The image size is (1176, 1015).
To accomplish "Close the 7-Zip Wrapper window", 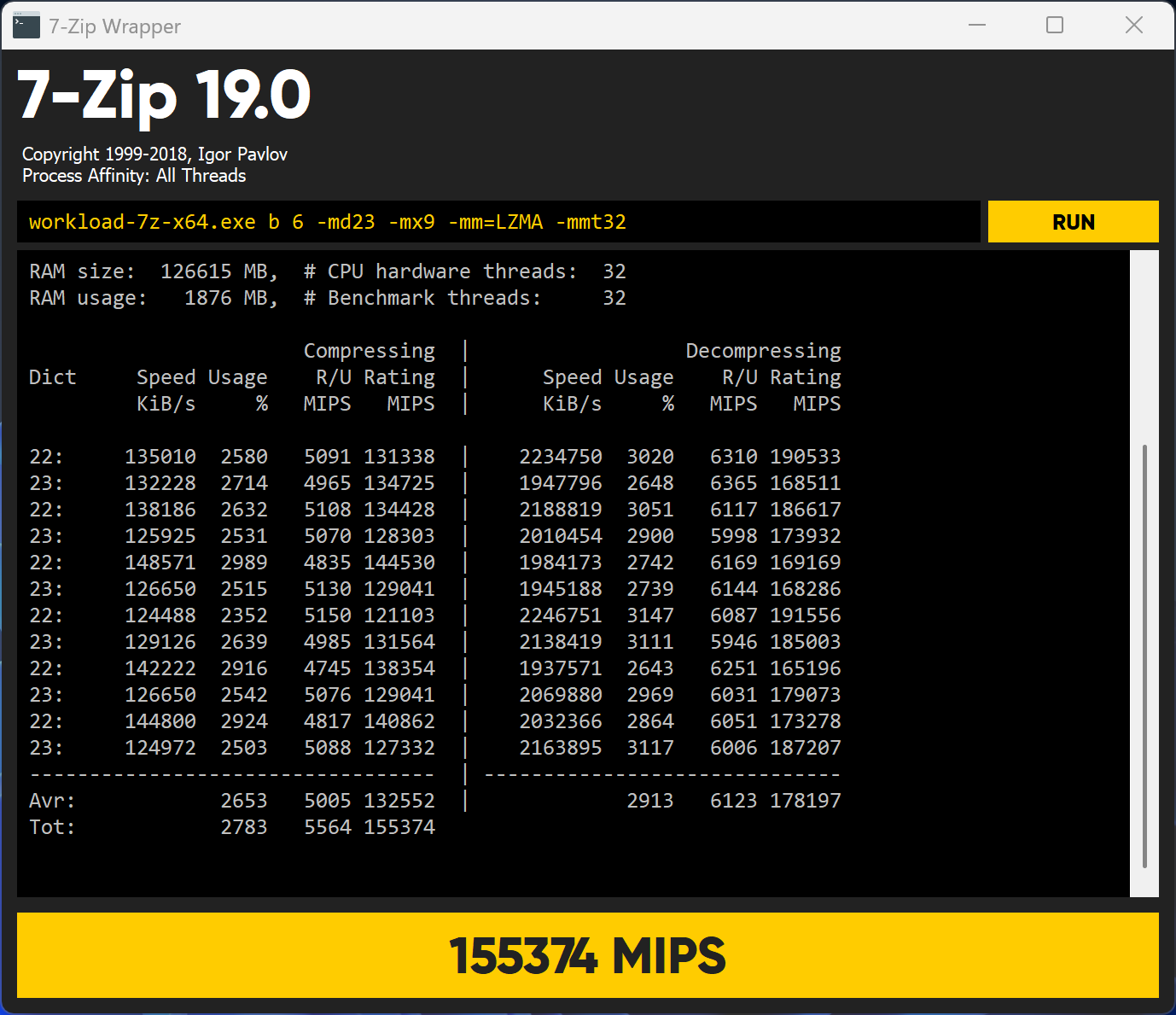I will pos(1133,26).
